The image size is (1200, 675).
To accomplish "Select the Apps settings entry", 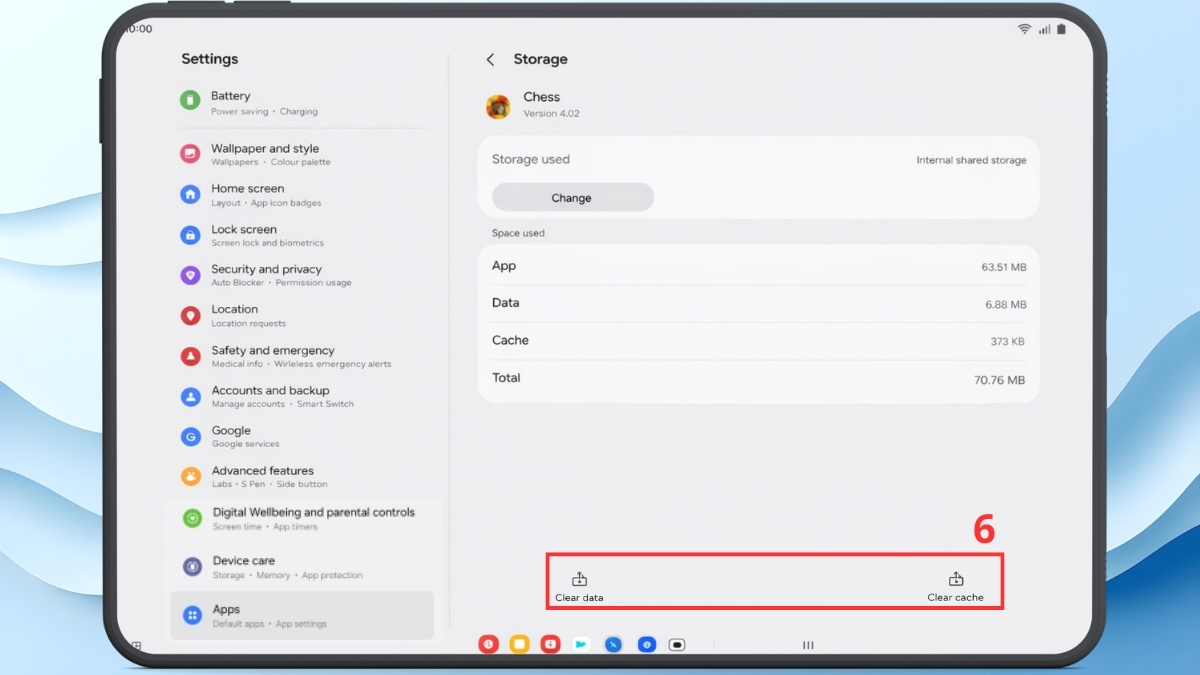I will click(x=303, y=615).
